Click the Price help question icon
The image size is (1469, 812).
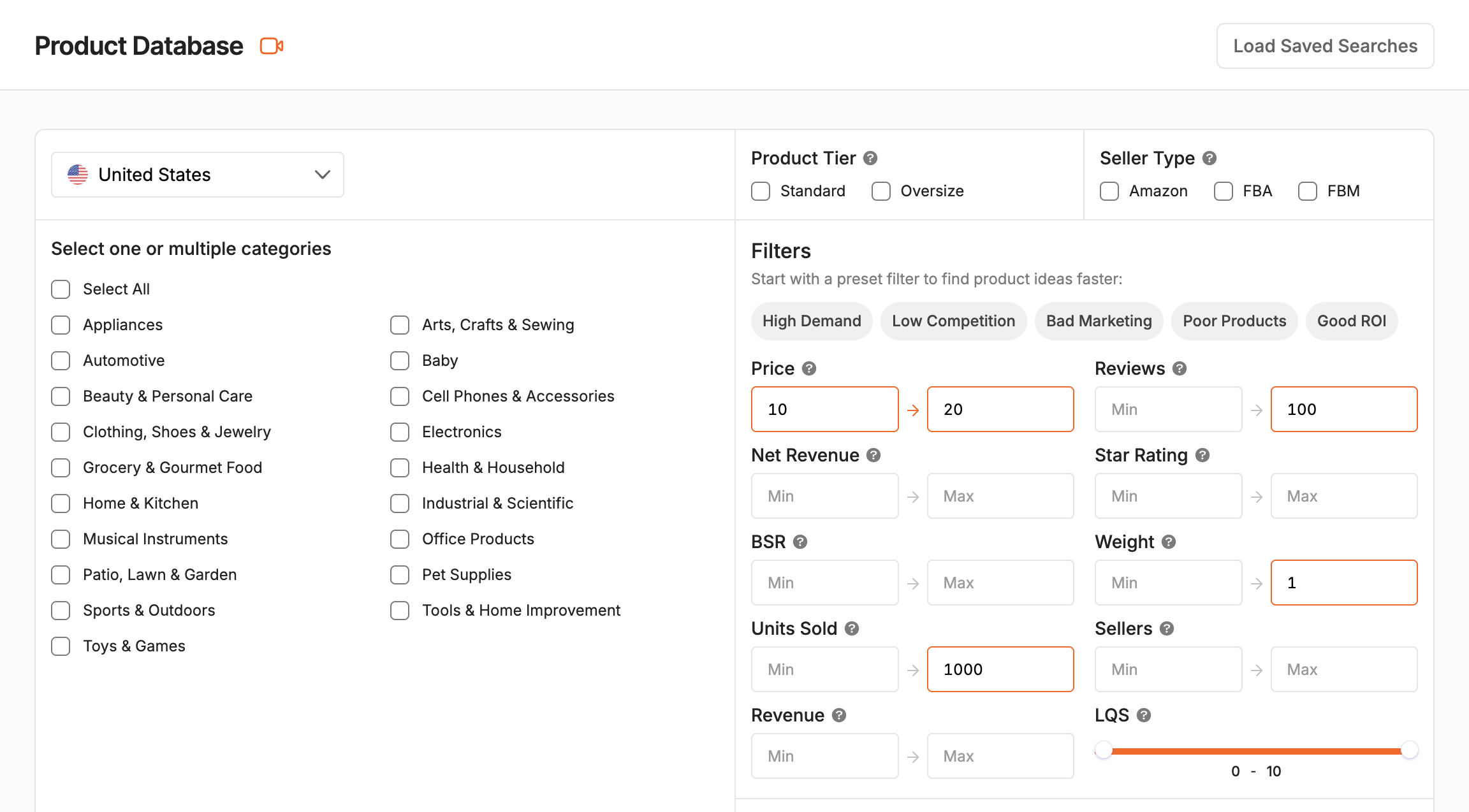tap(809, 368)
